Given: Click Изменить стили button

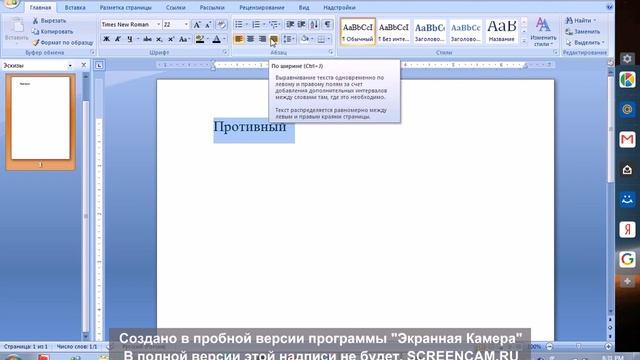Looking at the screenshot, I should point(543,31).
